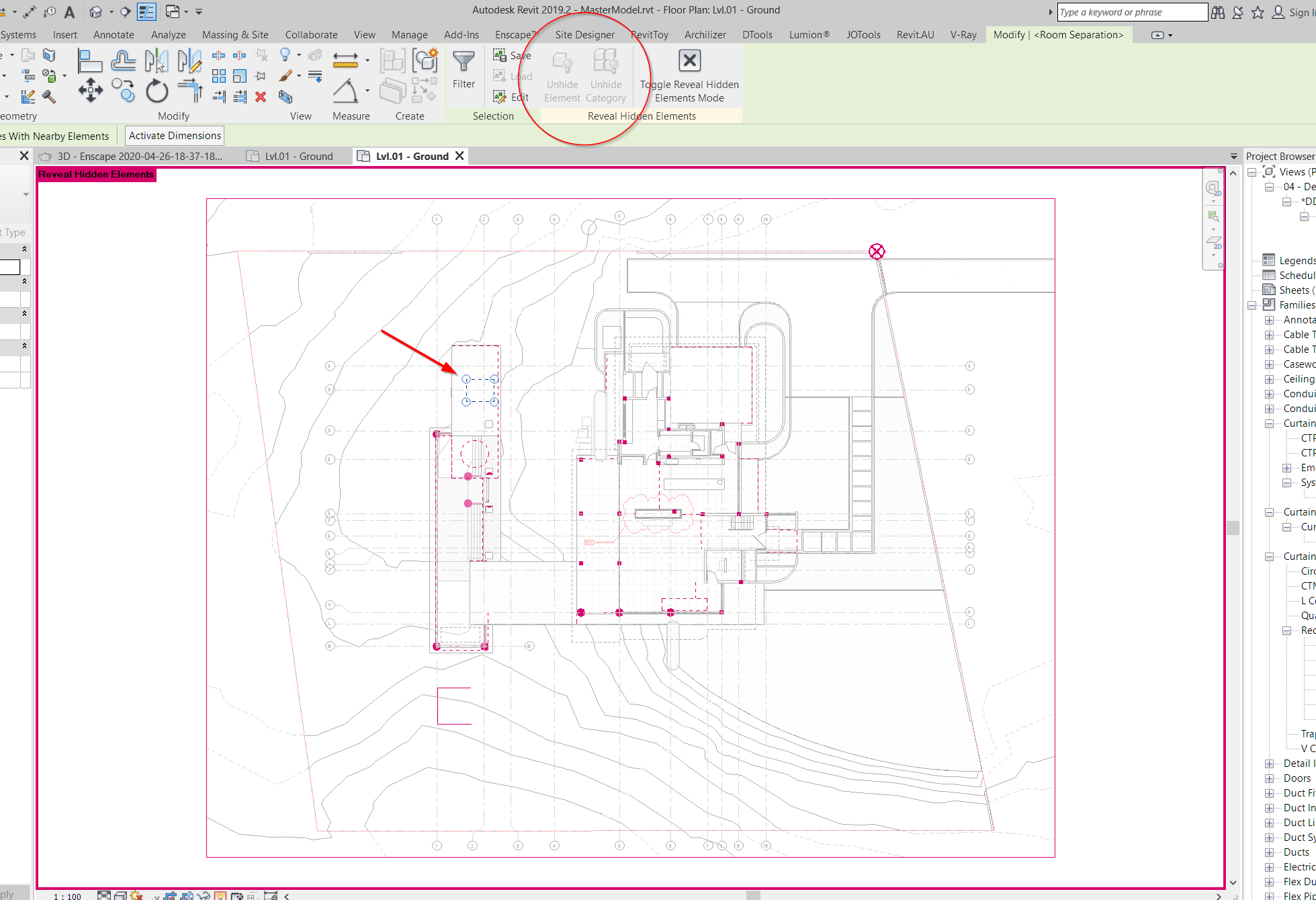Toggle reveal hidden elements lightbulb in view bar
Viewport: 1316px width, 900px height.
220,895
